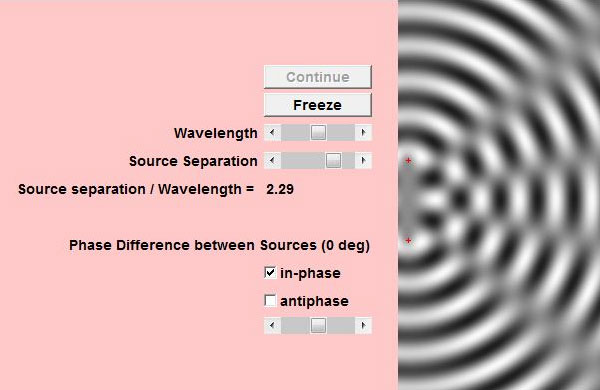Click the upper red source marker
Image resolution: width=600 pixels, height=390 pixels.
pyautogui.click(x=408, y=161)
